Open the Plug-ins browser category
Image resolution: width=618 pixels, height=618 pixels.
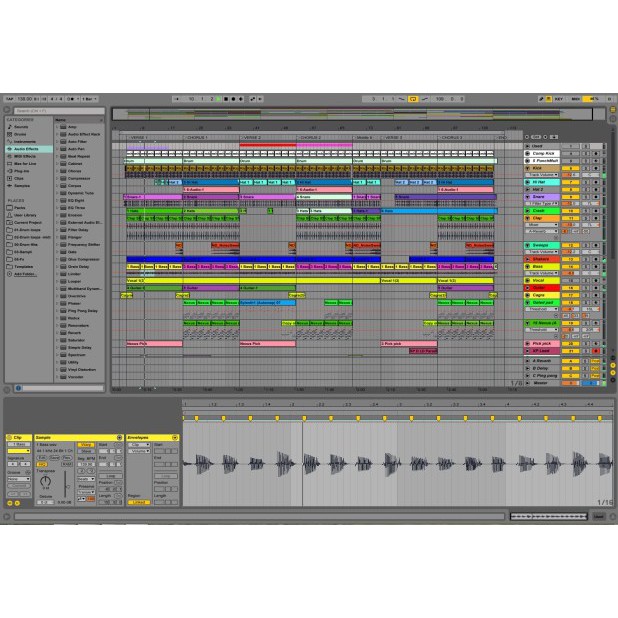pos(20,170)
